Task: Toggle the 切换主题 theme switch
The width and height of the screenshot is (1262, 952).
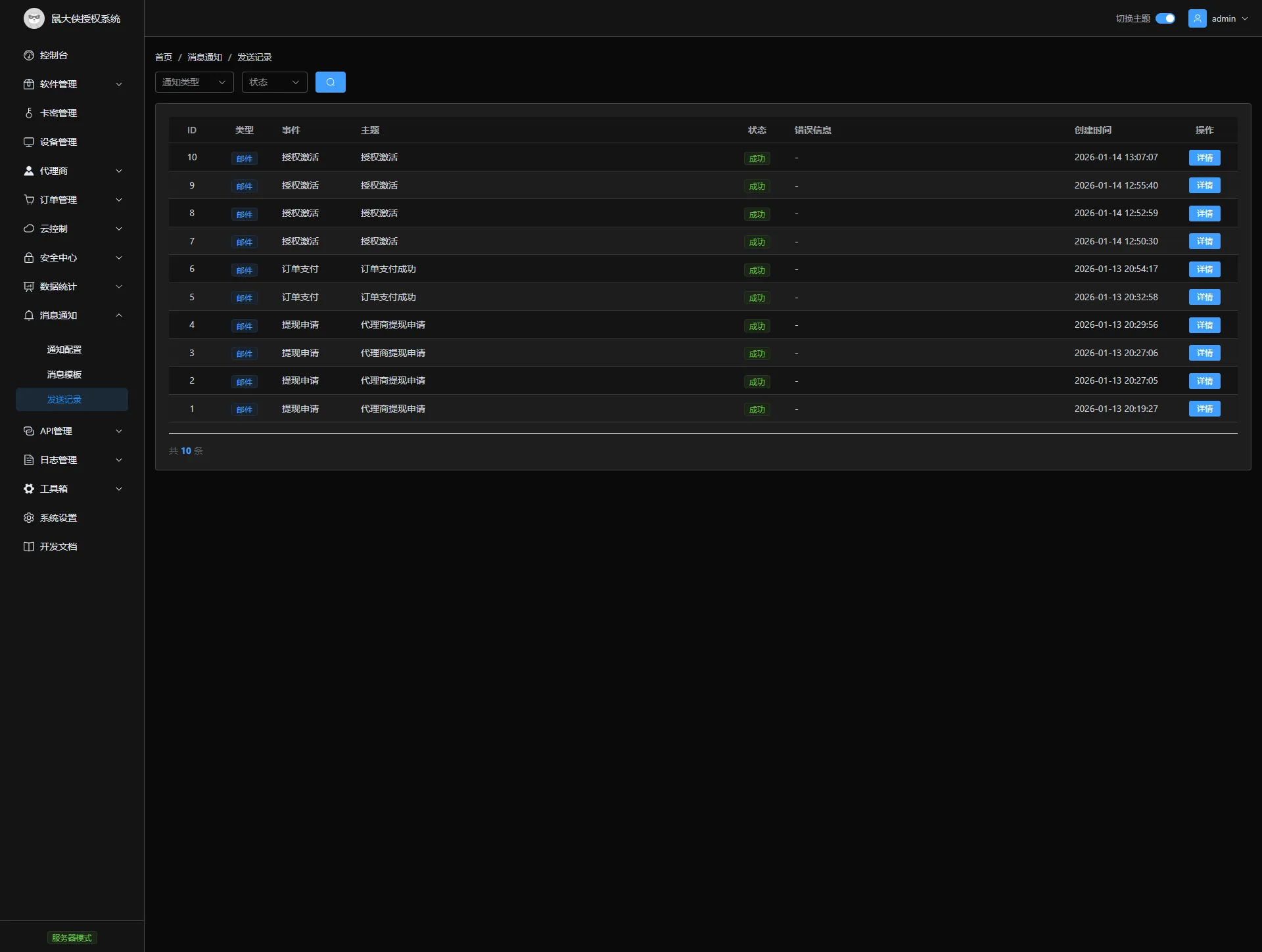Action: tap(1165, 18)
